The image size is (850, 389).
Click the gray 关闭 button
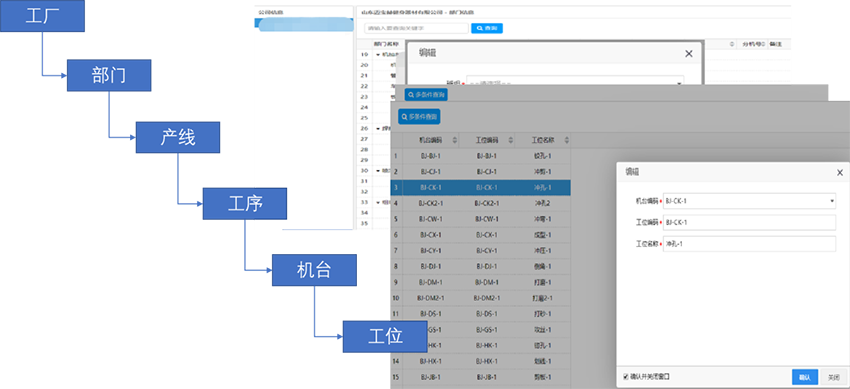coord(833,377)
